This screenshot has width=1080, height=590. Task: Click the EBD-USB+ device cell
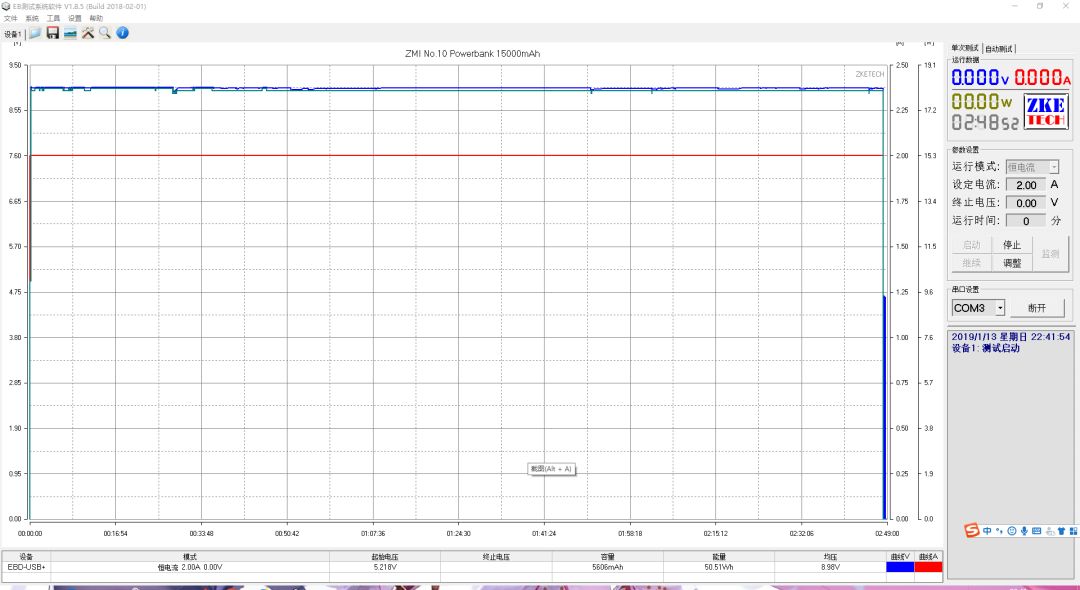(26, 567)
